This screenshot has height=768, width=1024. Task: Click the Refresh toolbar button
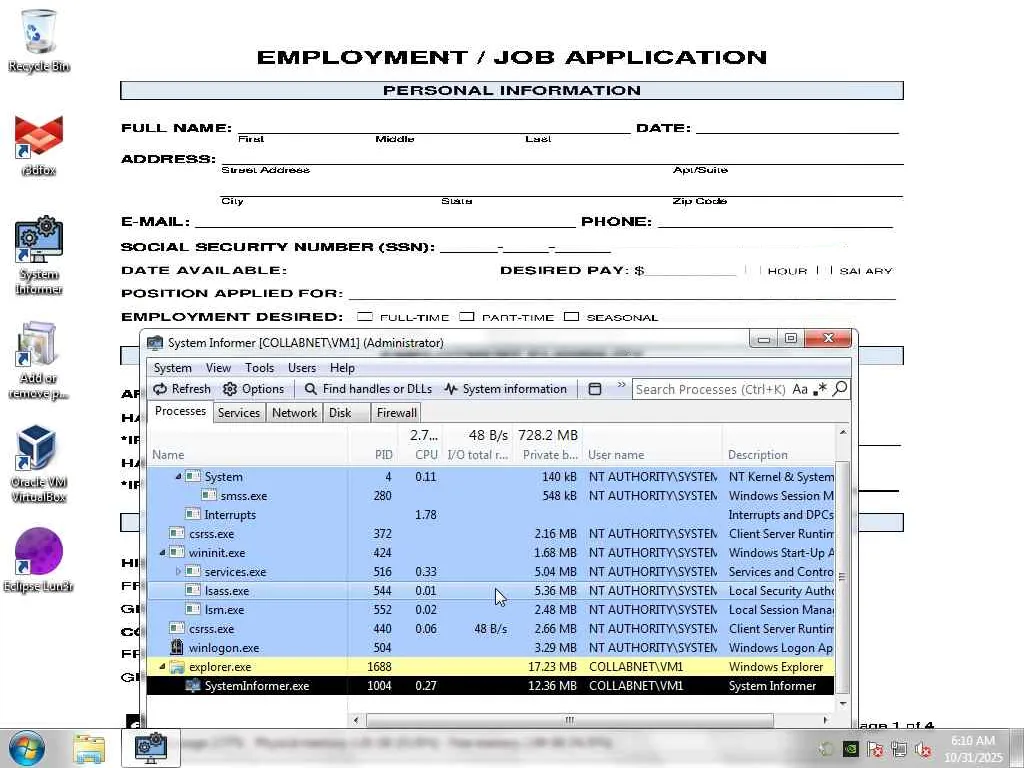click(x=182, y=389)
